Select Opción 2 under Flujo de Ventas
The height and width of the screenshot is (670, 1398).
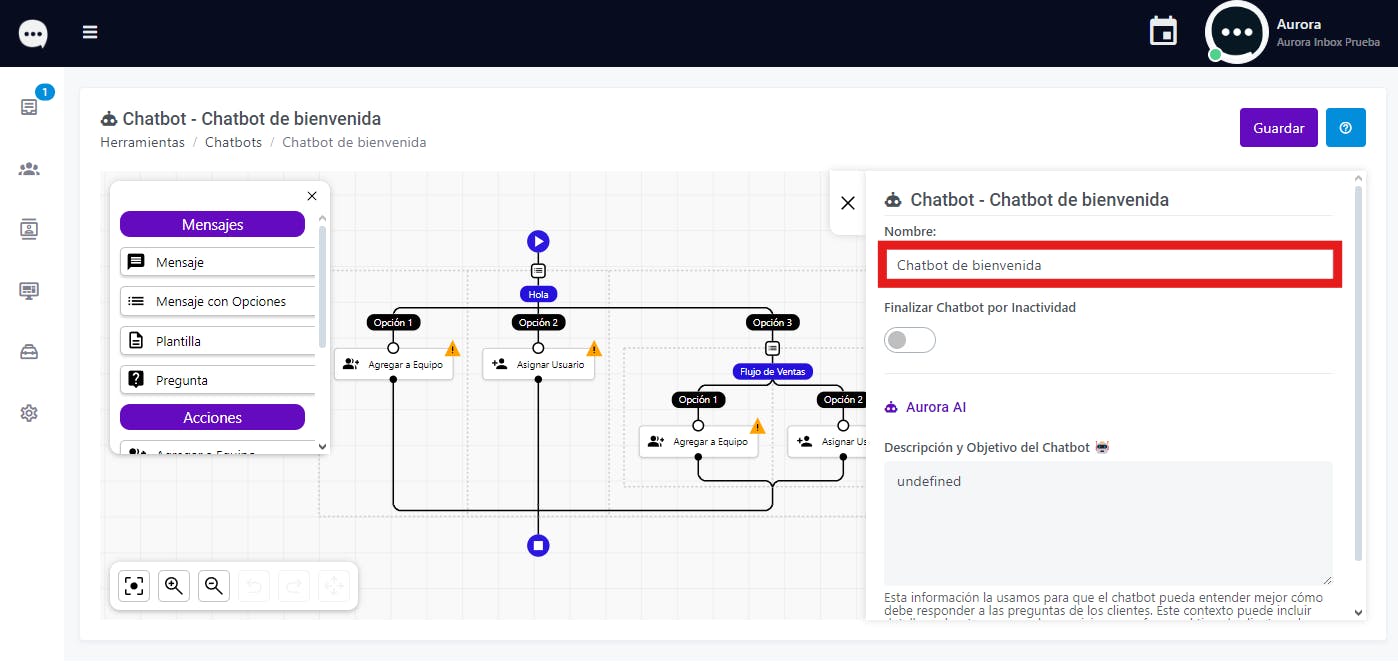click(842, 399)
